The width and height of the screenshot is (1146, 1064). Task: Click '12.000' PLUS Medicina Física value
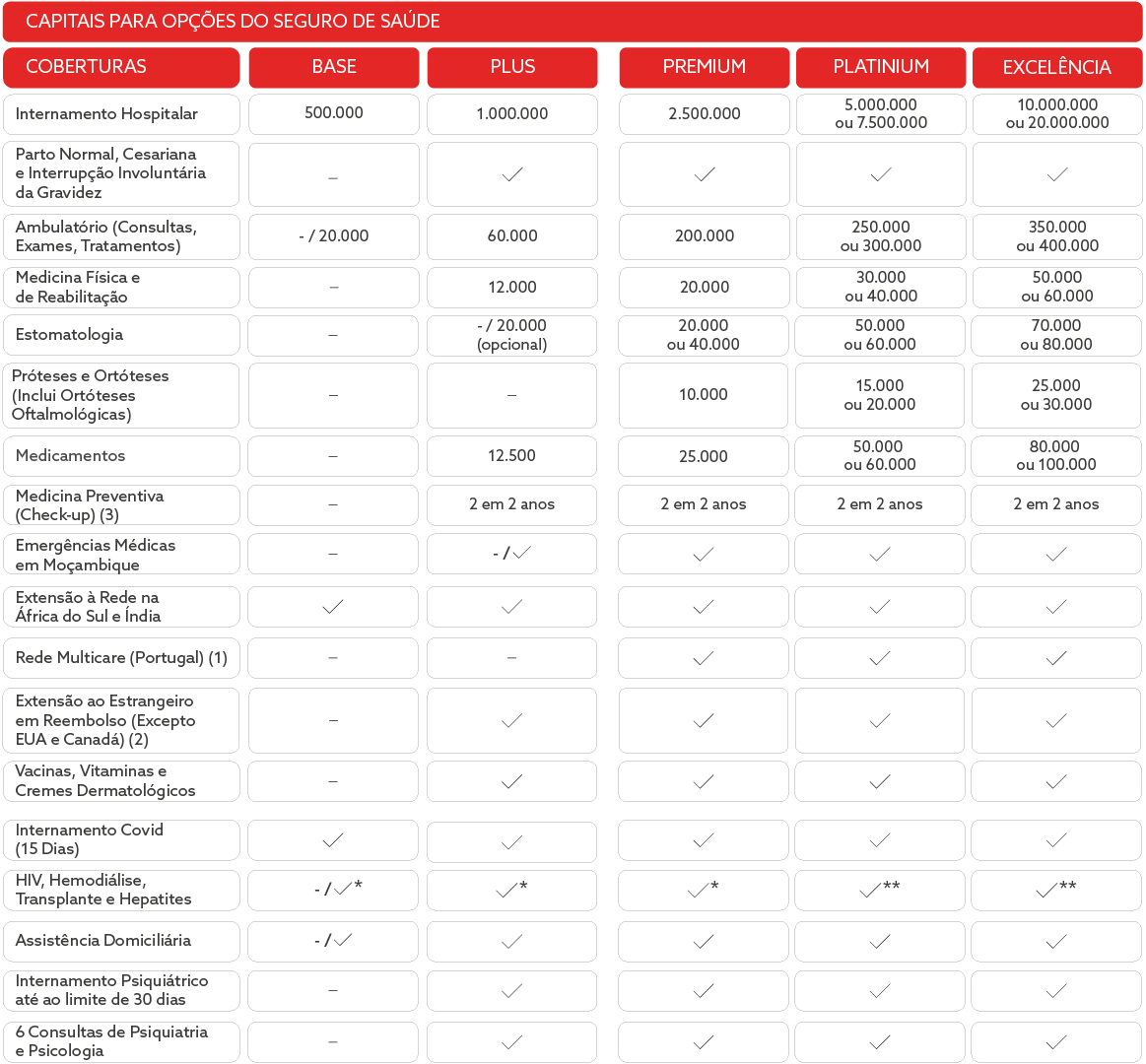512,288
